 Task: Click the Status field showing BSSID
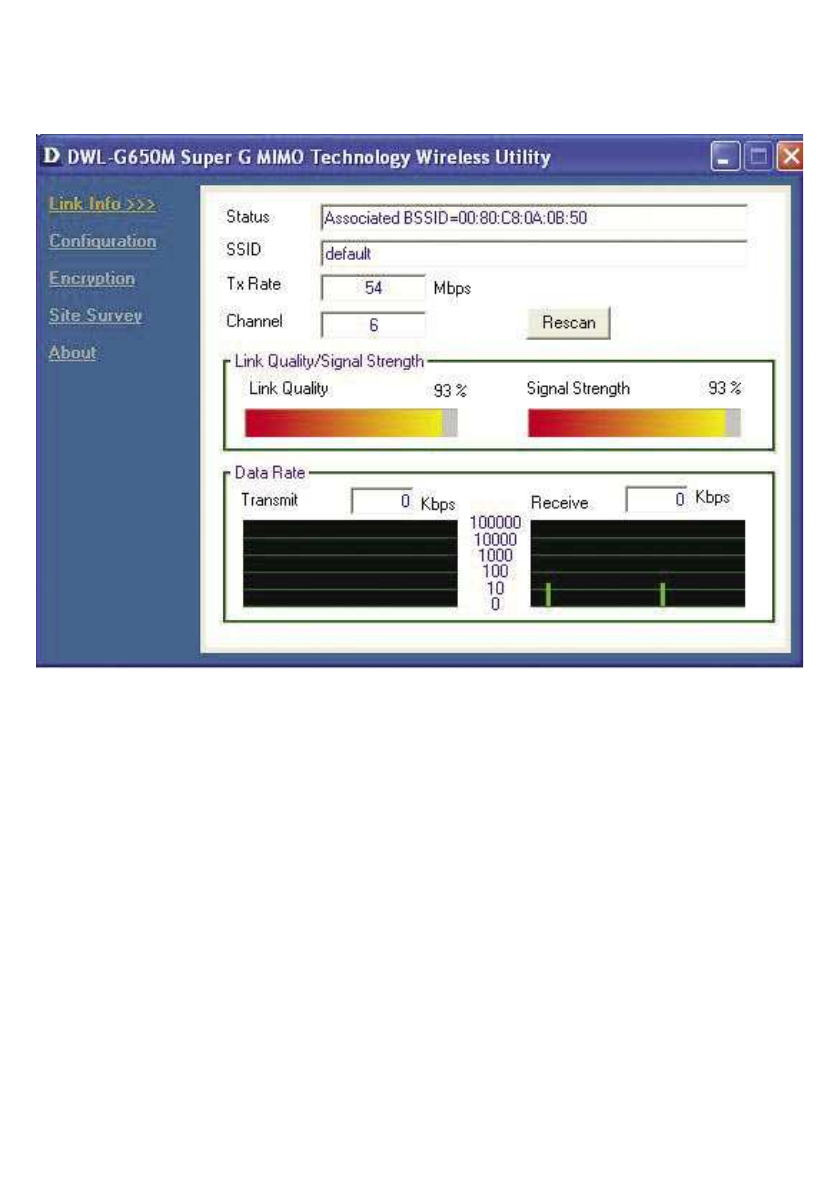point(533,218)
